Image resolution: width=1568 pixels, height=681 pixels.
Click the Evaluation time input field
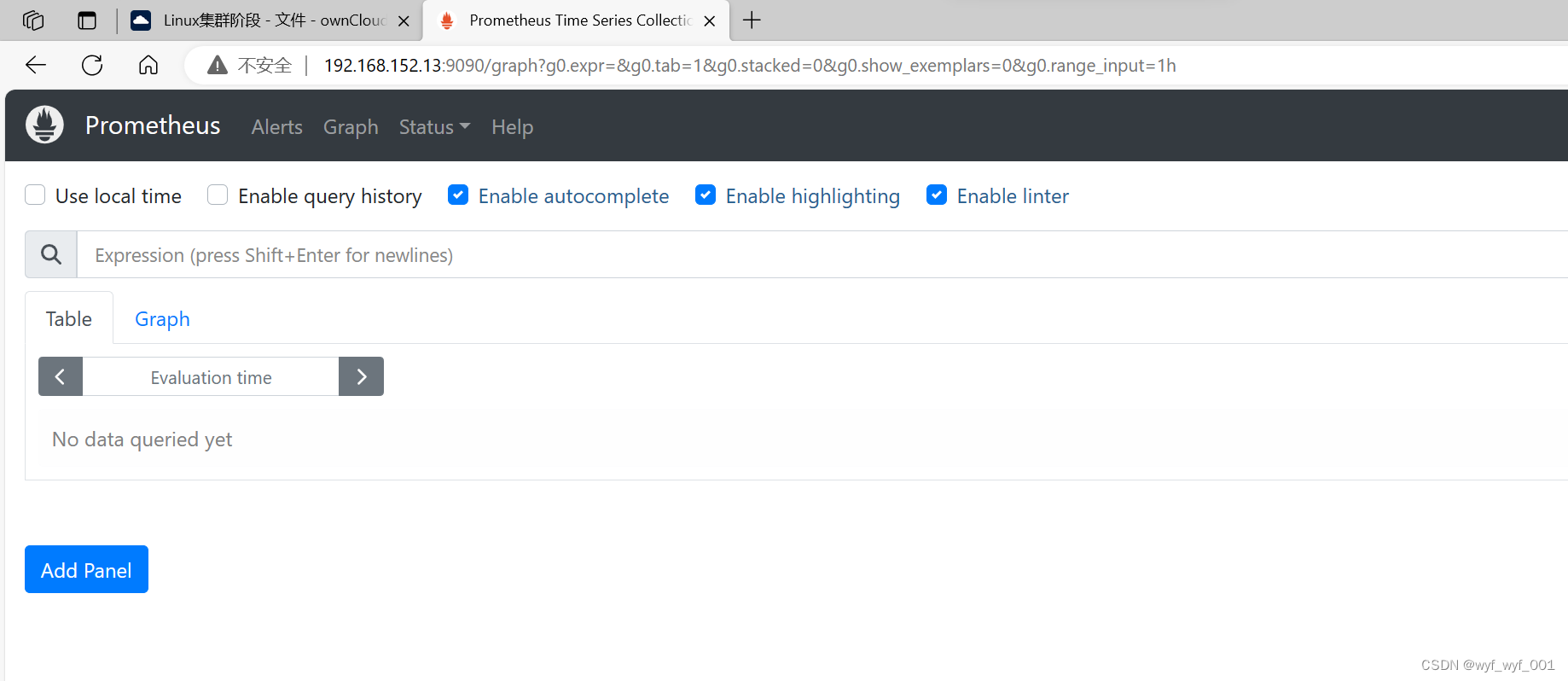click(211, 376)
